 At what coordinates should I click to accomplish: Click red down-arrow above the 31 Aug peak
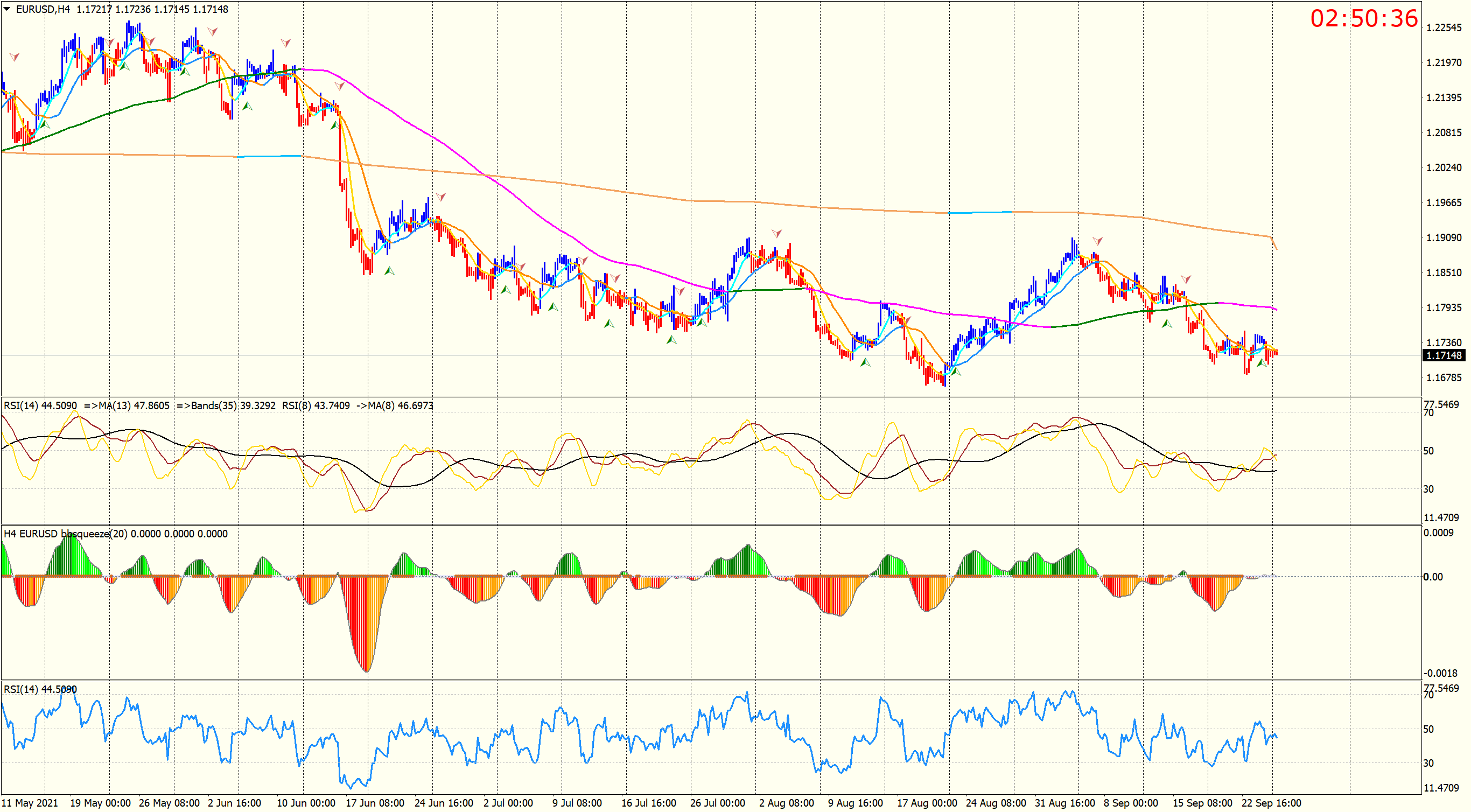pyautogui.click(x=1097, y=241)
